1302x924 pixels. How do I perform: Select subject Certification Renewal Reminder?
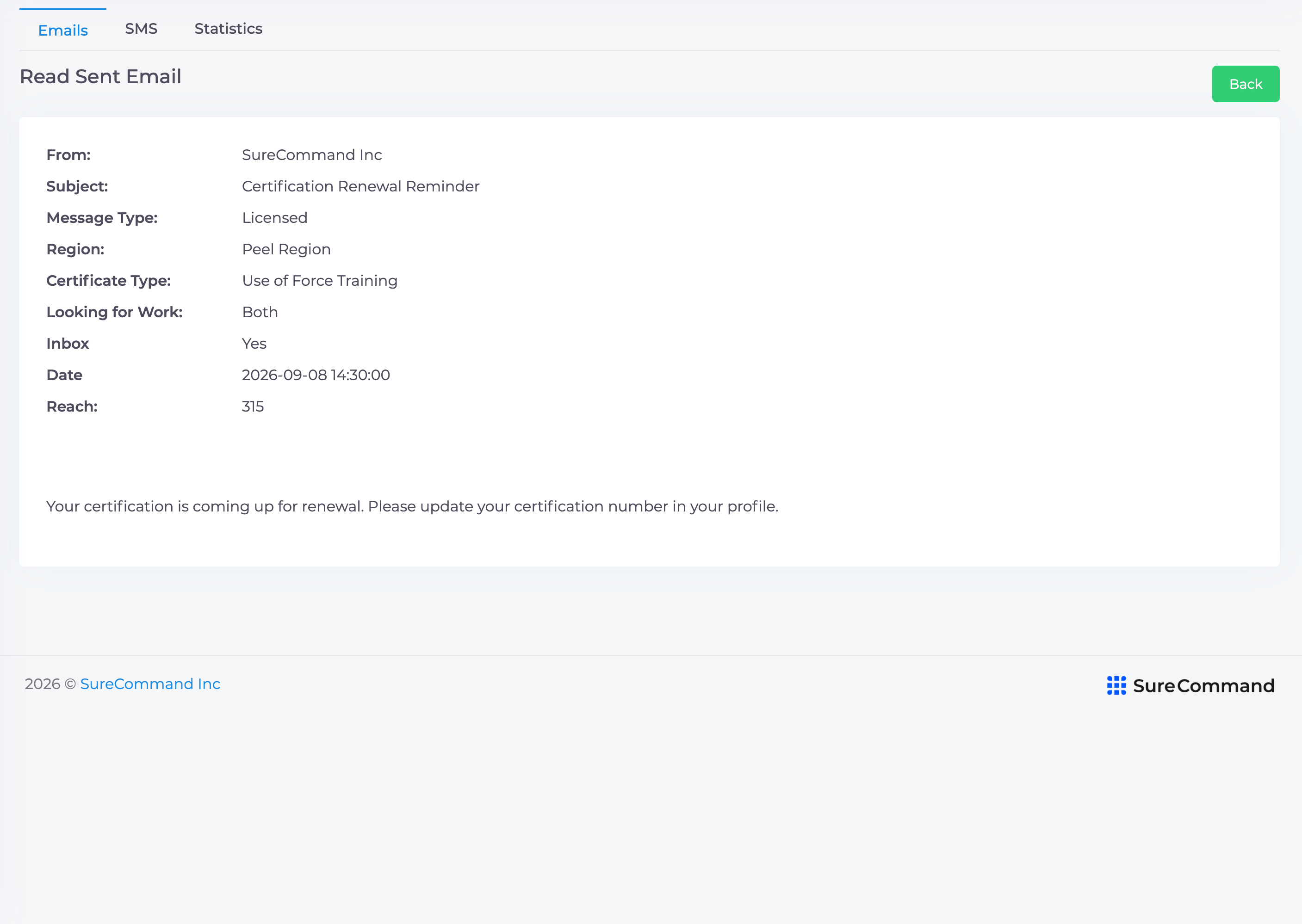coord(360,187)
